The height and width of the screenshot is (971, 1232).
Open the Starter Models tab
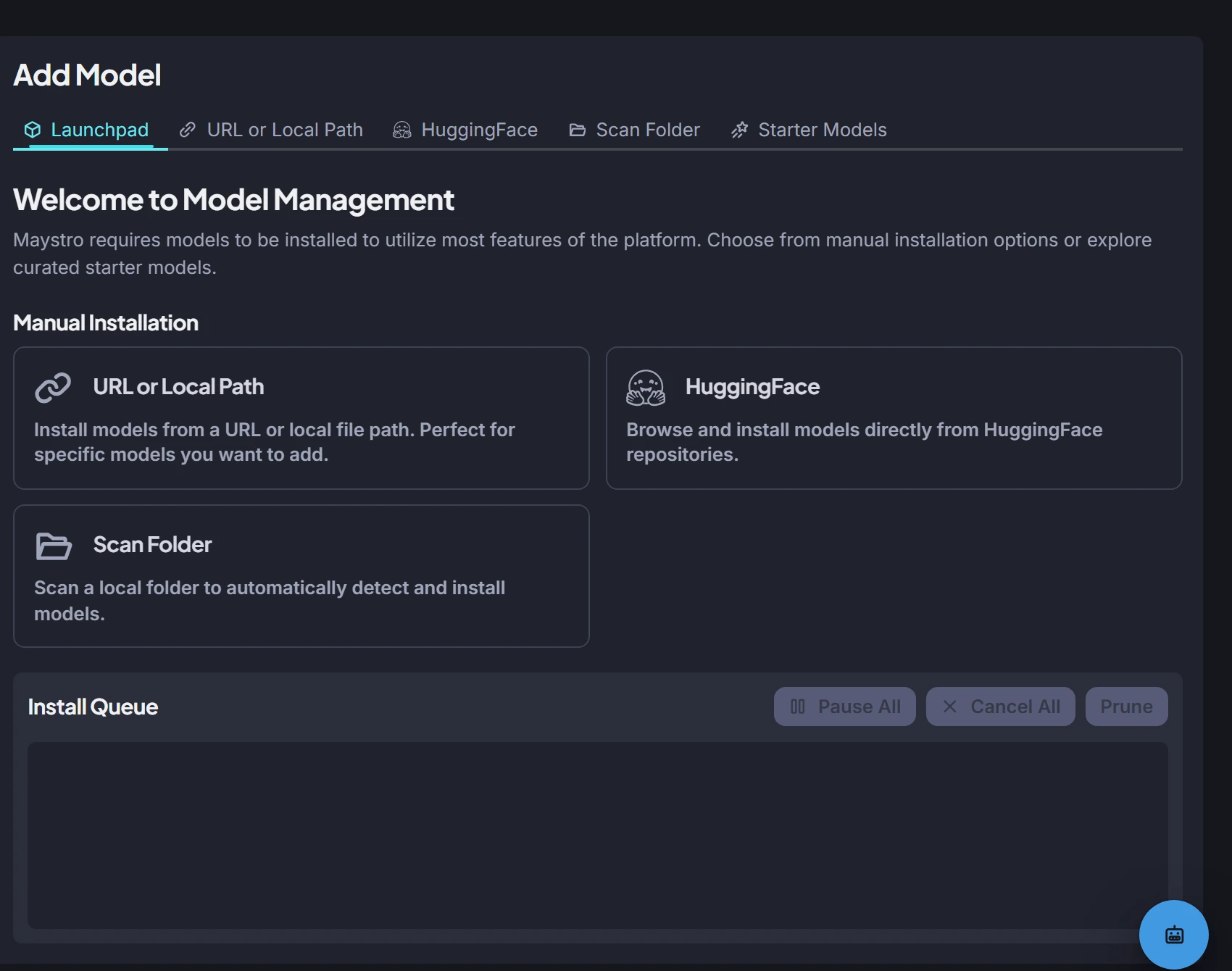(x=808, y=130)
